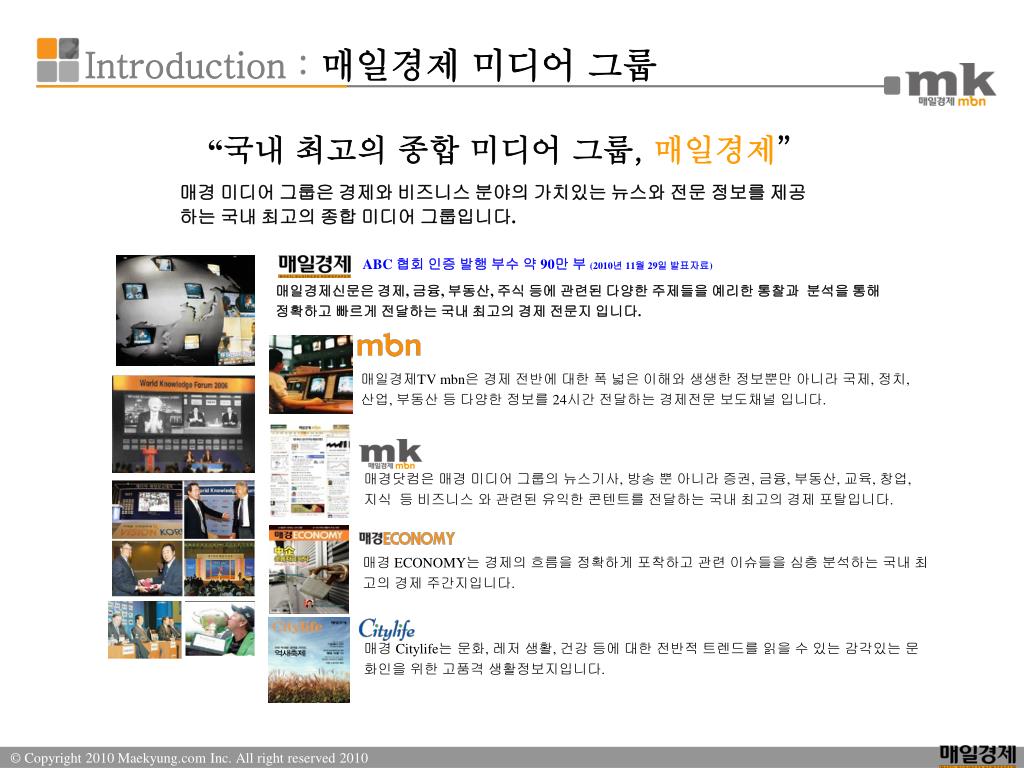Click the description starting '매일경제신문은 경제, 금융'
The height and width of the screenshot is (768, 1024).
click(x=577, y=300)
